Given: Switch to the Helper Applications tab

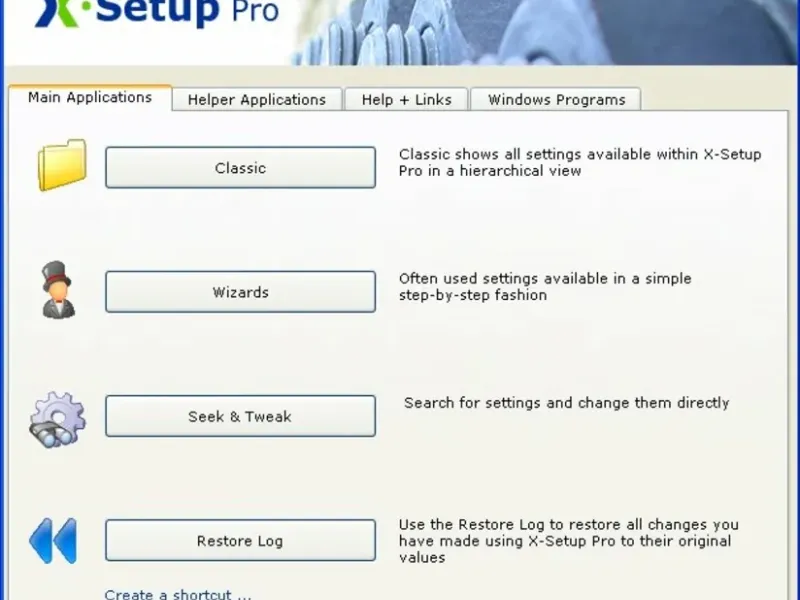Looking at the screenshot, I should pyautogui.click(x=257, y=99).
